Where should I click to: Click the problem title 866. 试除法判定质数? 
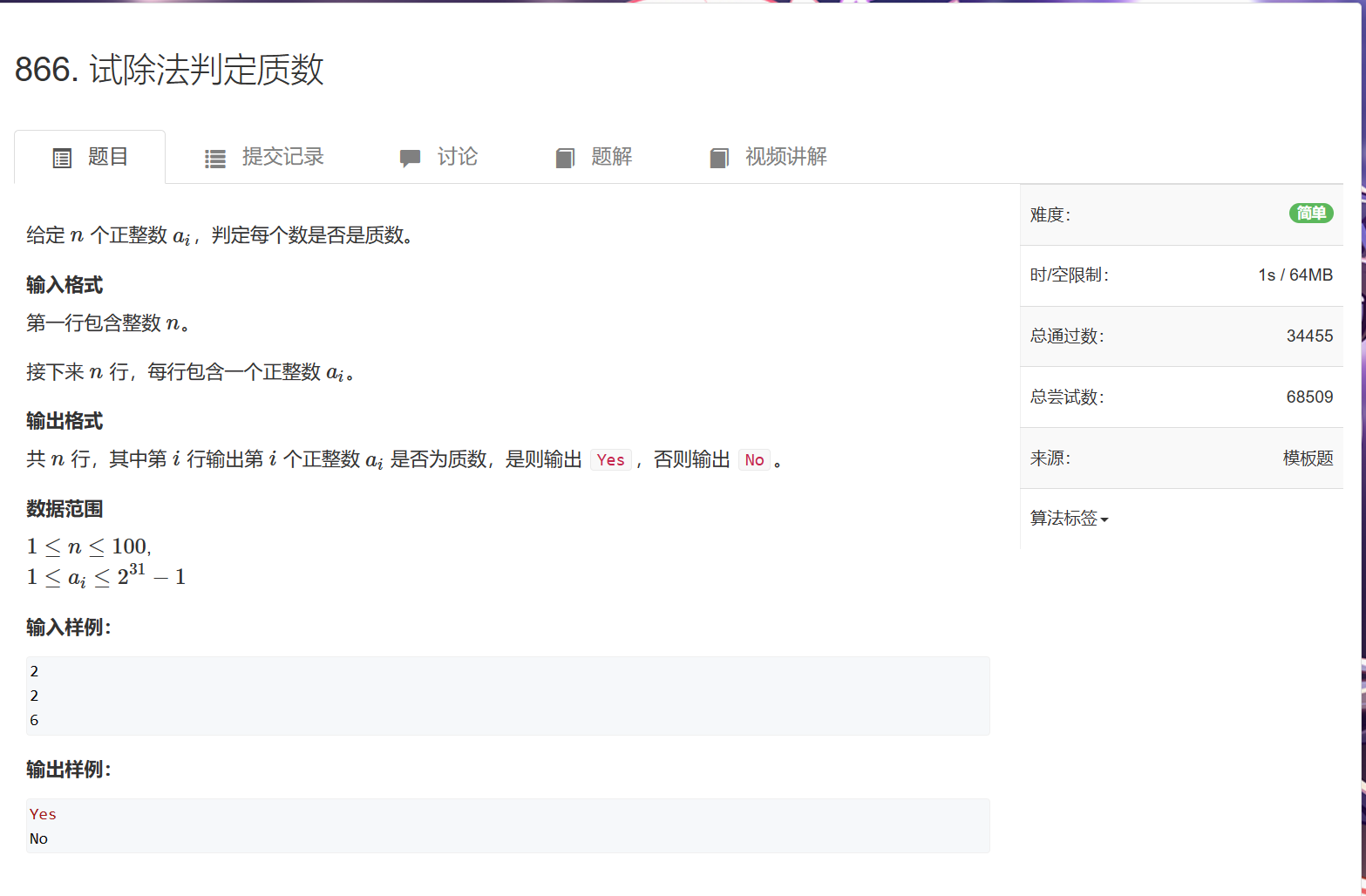pos(169,70)
